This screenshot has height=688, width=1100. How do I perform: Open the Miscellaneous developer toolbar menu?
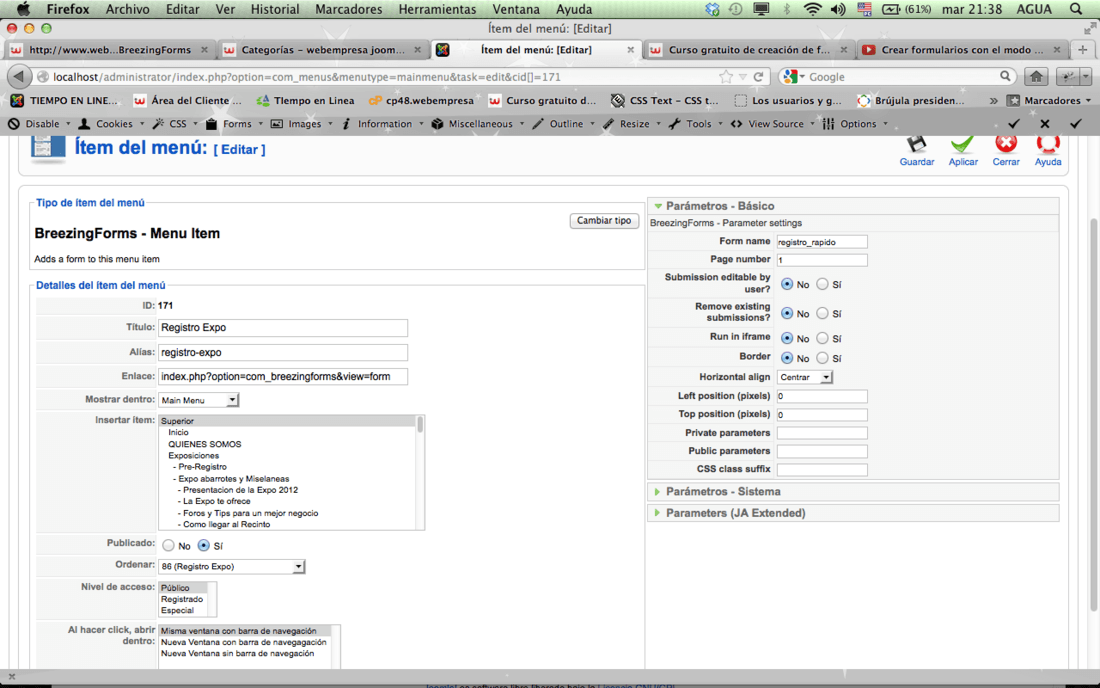478,123
